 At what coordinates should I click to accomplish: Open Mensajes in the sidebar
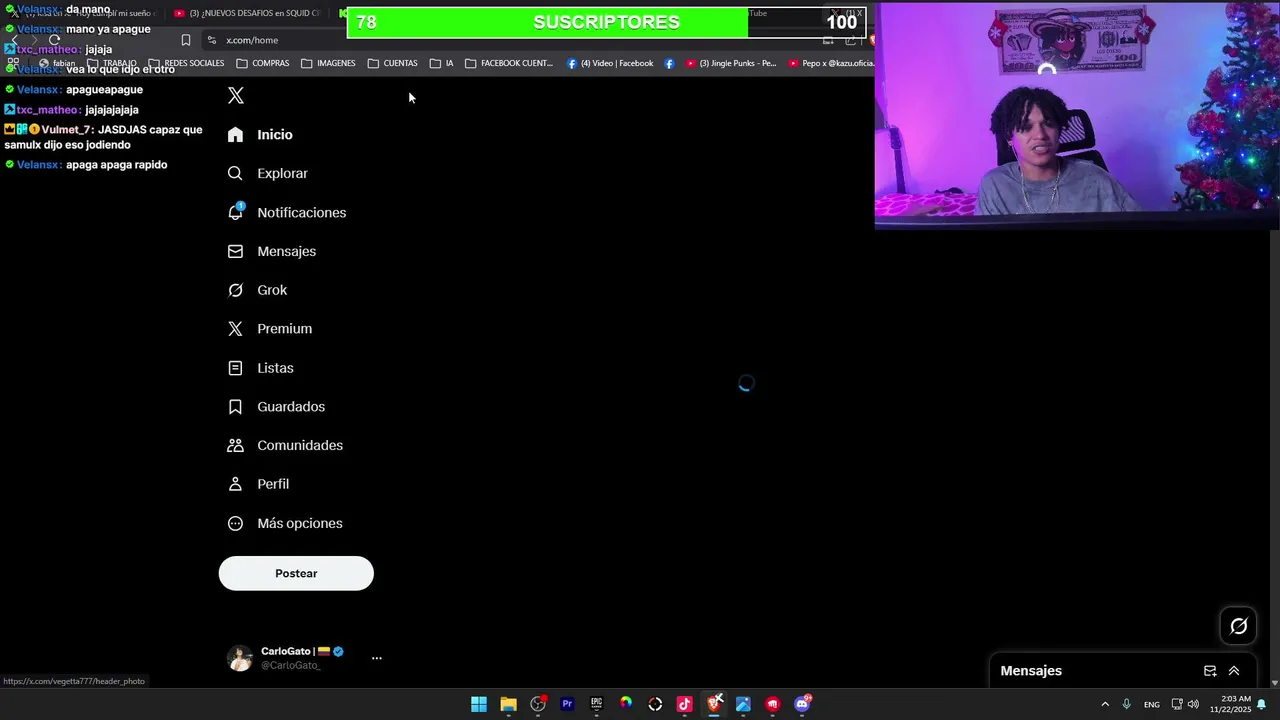point(271,252)
